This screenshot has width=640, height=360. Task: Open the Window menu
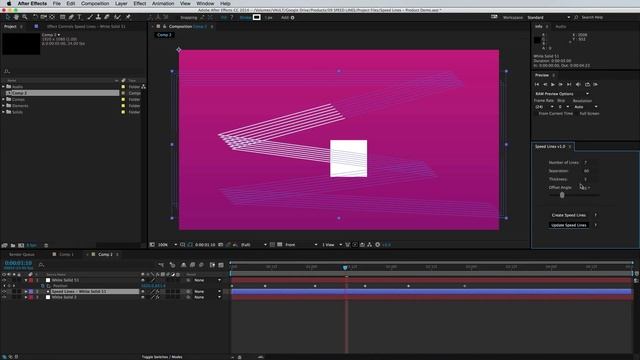[x=205, y=3]
